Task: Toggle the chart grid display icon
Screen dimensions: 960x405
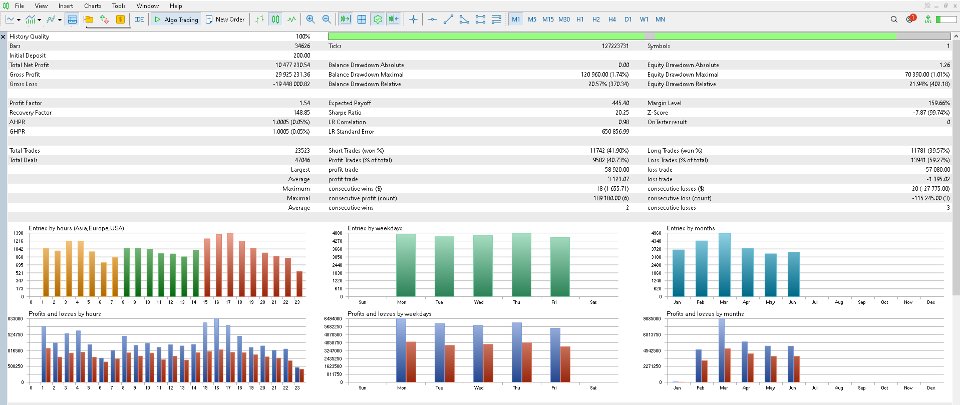Action: pos(362,20)
